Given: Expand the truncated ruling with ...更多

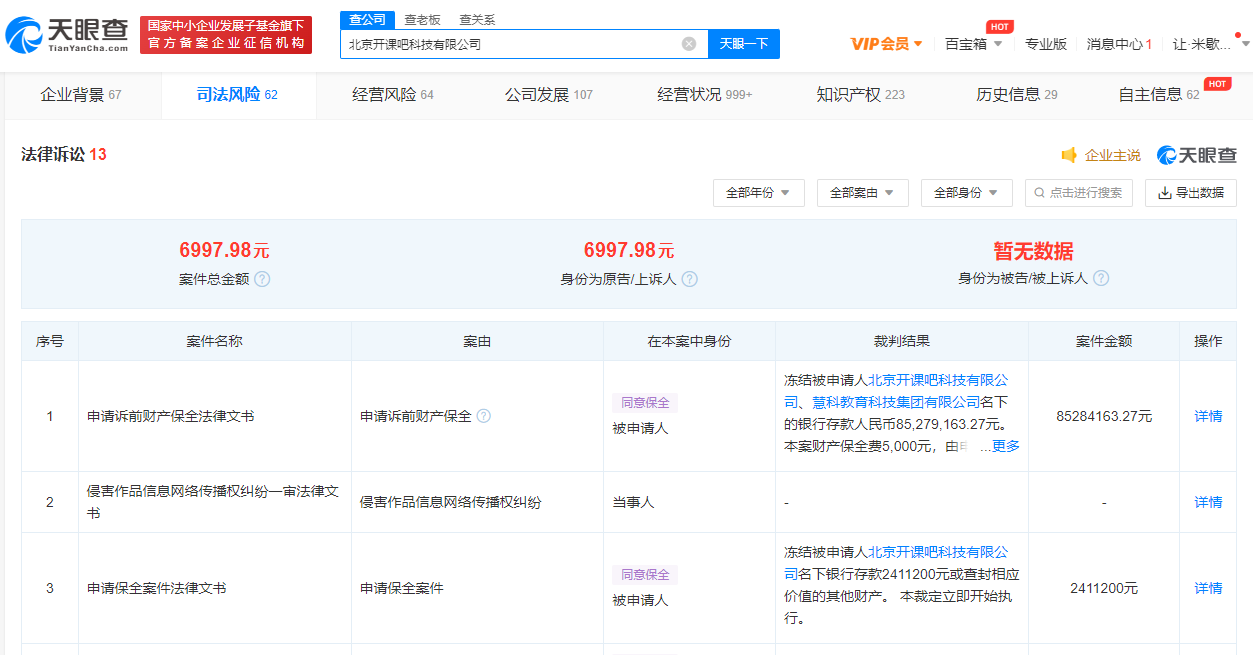Looking at the screenshot, I should click(x=999, y=446).
